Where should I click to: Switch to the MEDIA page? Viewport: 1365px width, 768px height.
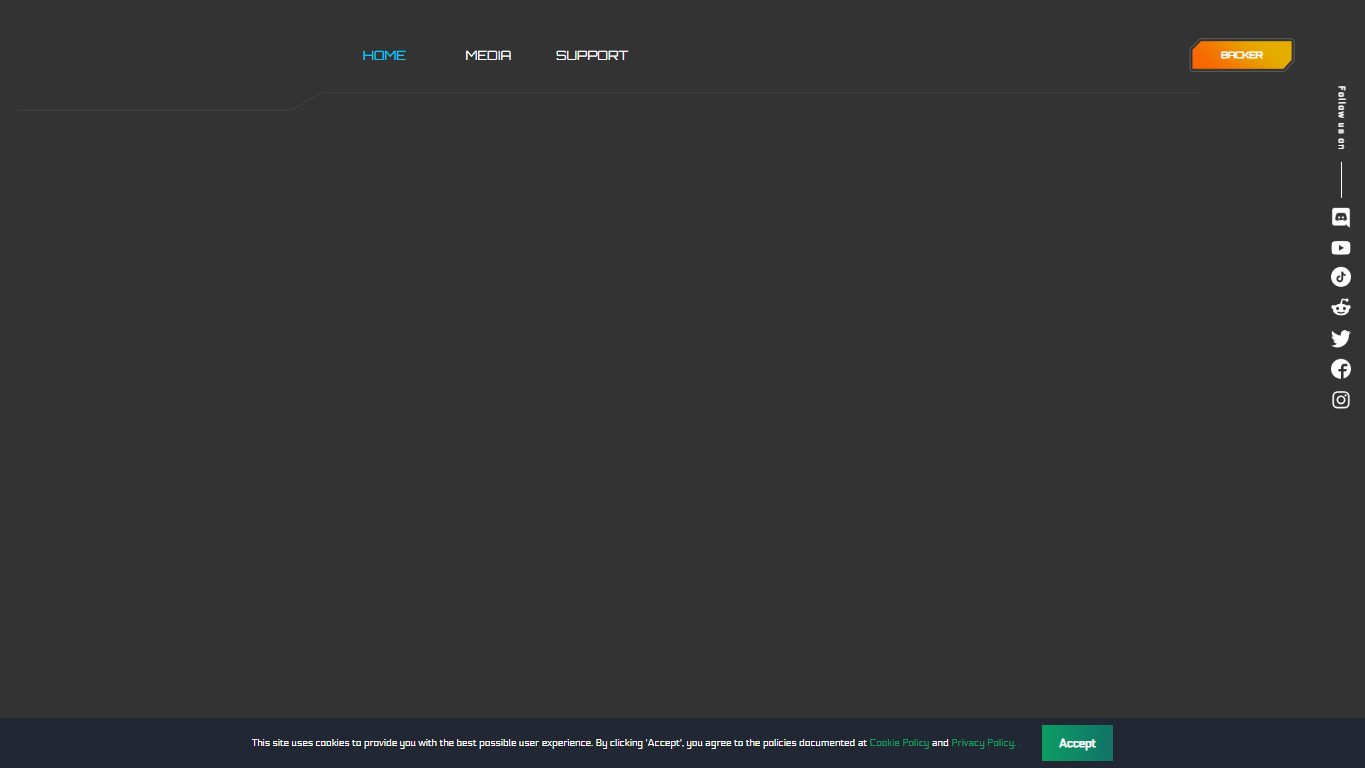point(488,55)
